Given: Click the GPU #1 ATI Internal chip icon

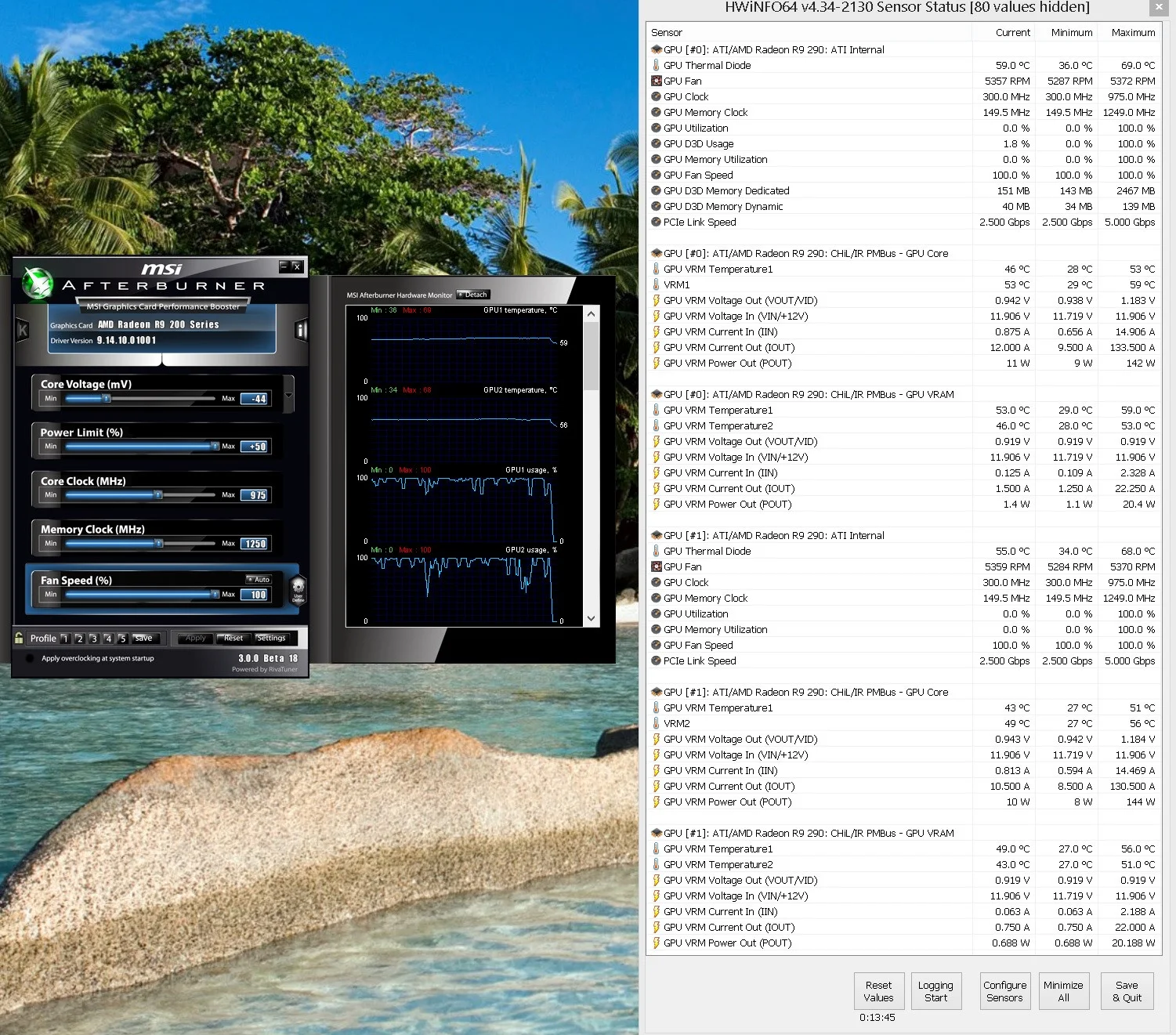Looking at the screenshot, I should 657,535.
